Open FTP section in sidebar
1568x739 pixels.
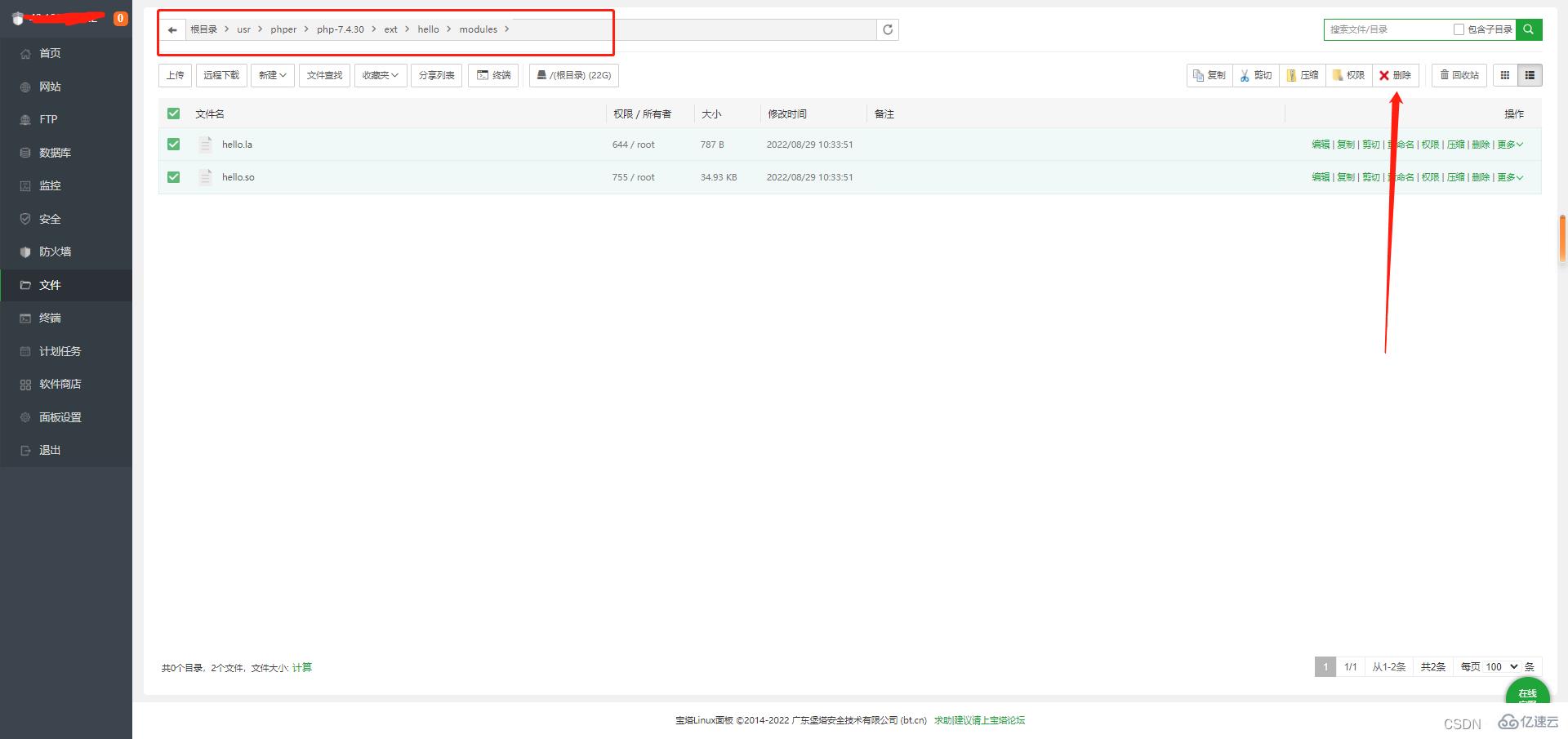coord(66,119)
